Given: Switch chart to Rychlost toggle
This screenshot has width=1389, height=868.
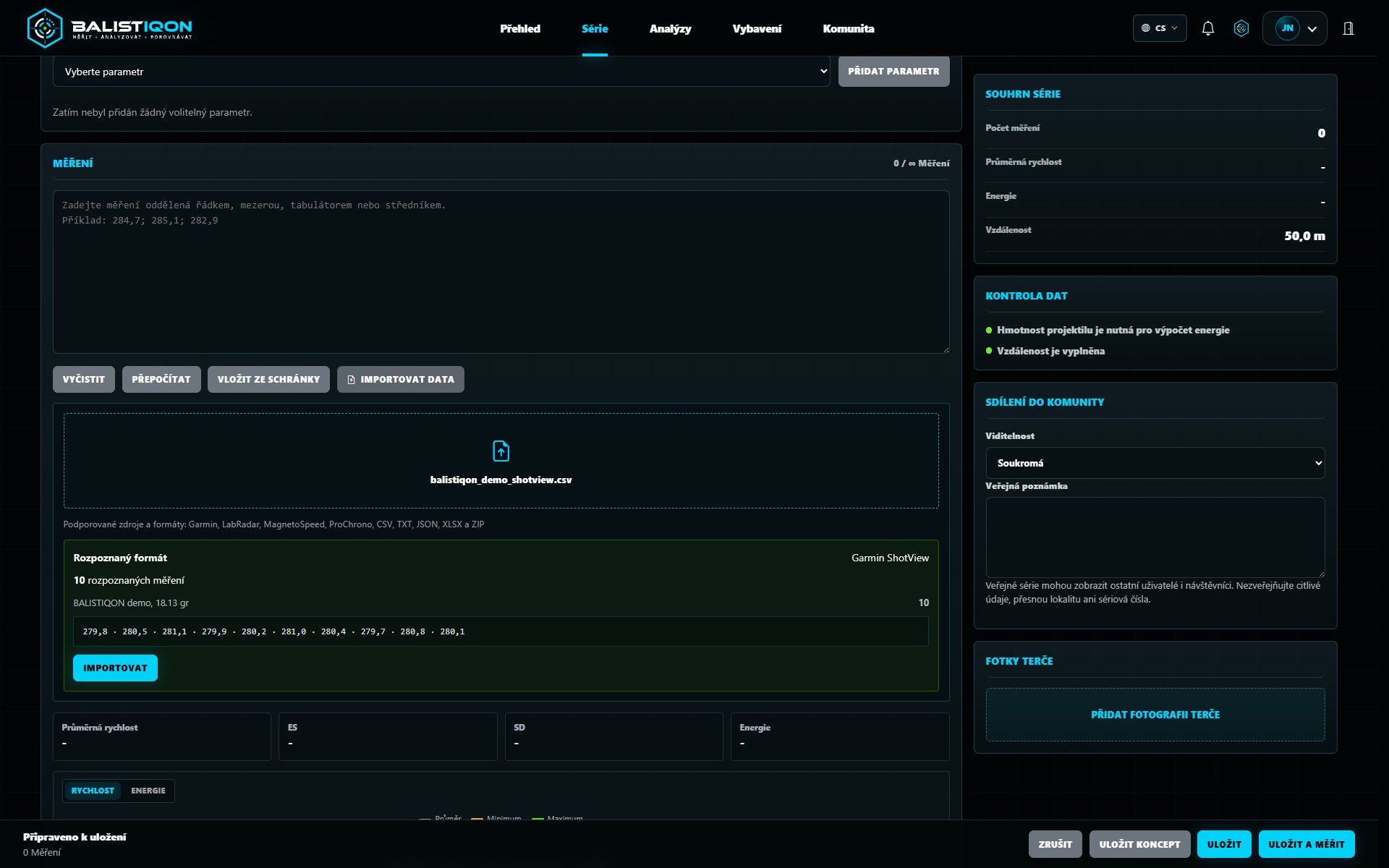Looking at the screenshot, I should pos(93,791).
